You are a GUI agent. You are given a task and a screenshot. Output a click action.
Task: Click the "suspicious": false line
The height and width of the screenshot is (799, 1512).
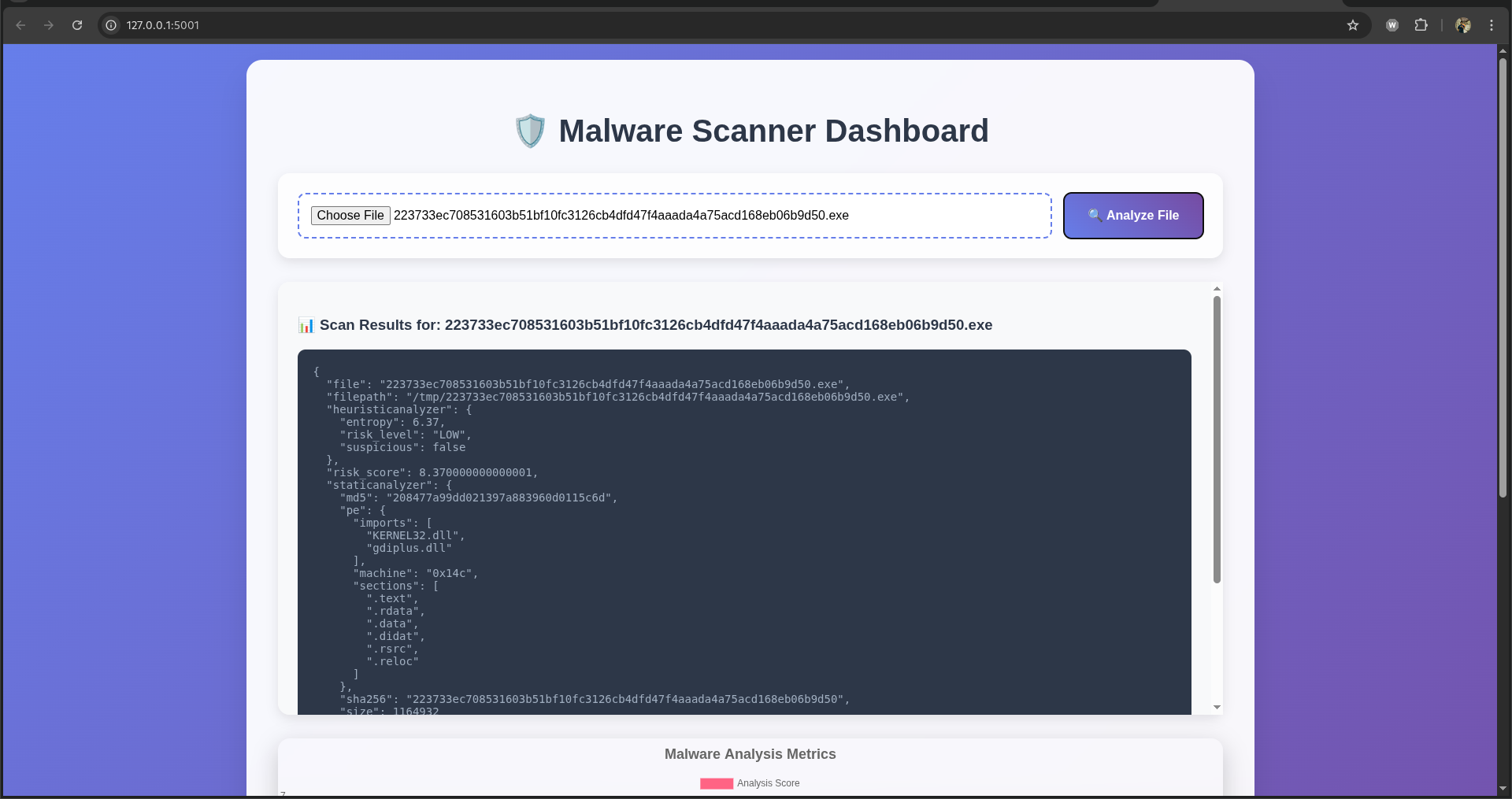(402, 447)
